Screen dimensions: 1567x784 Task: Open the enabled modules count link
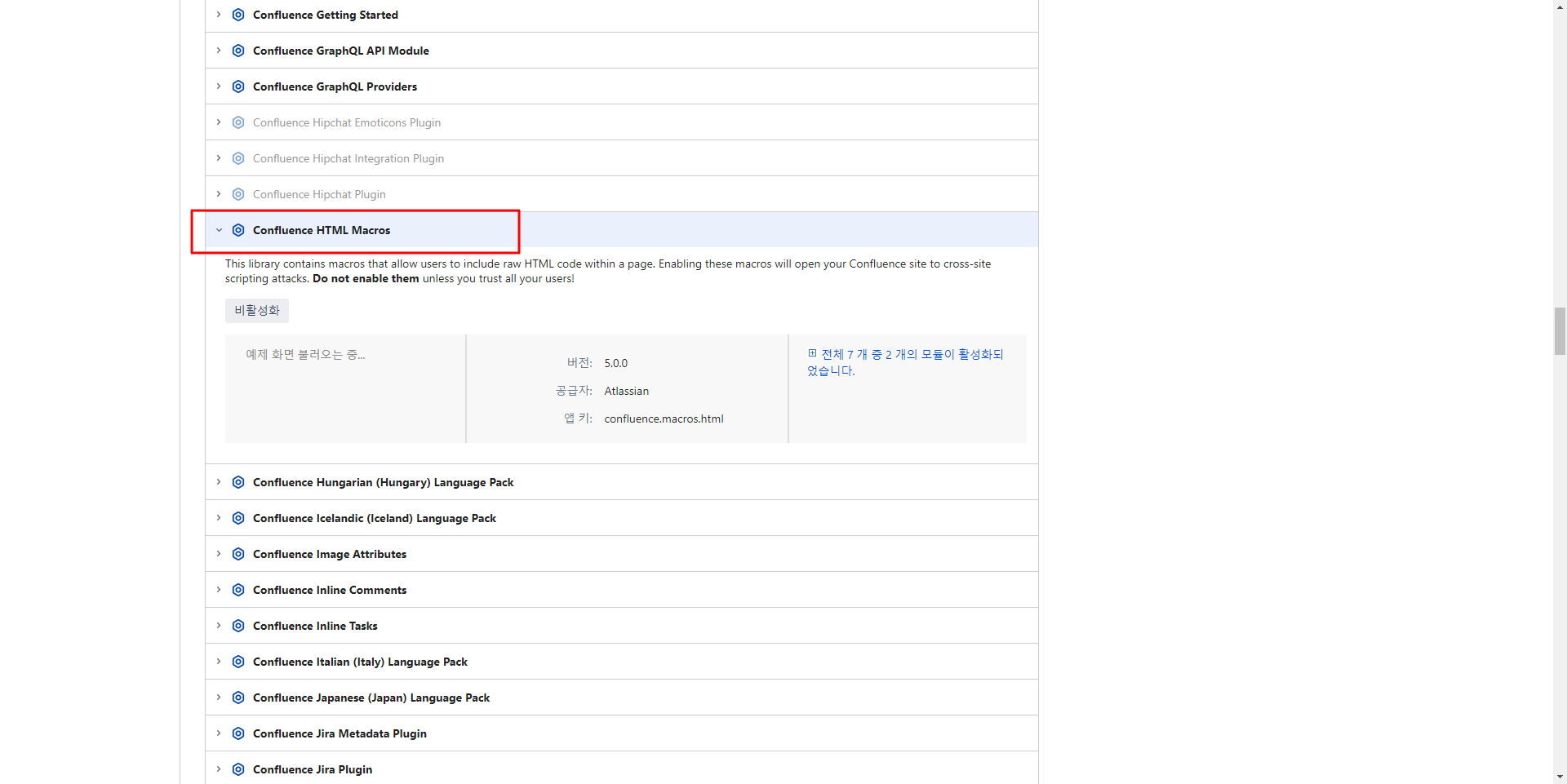tap(906, 362)
